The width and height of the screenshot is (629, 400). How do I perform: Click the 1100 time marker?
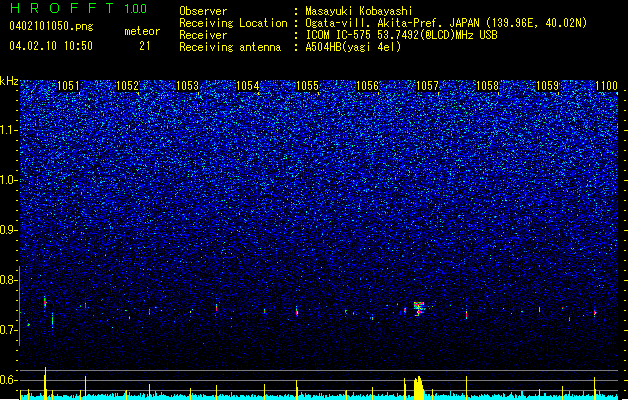click(x=606, y=85)
